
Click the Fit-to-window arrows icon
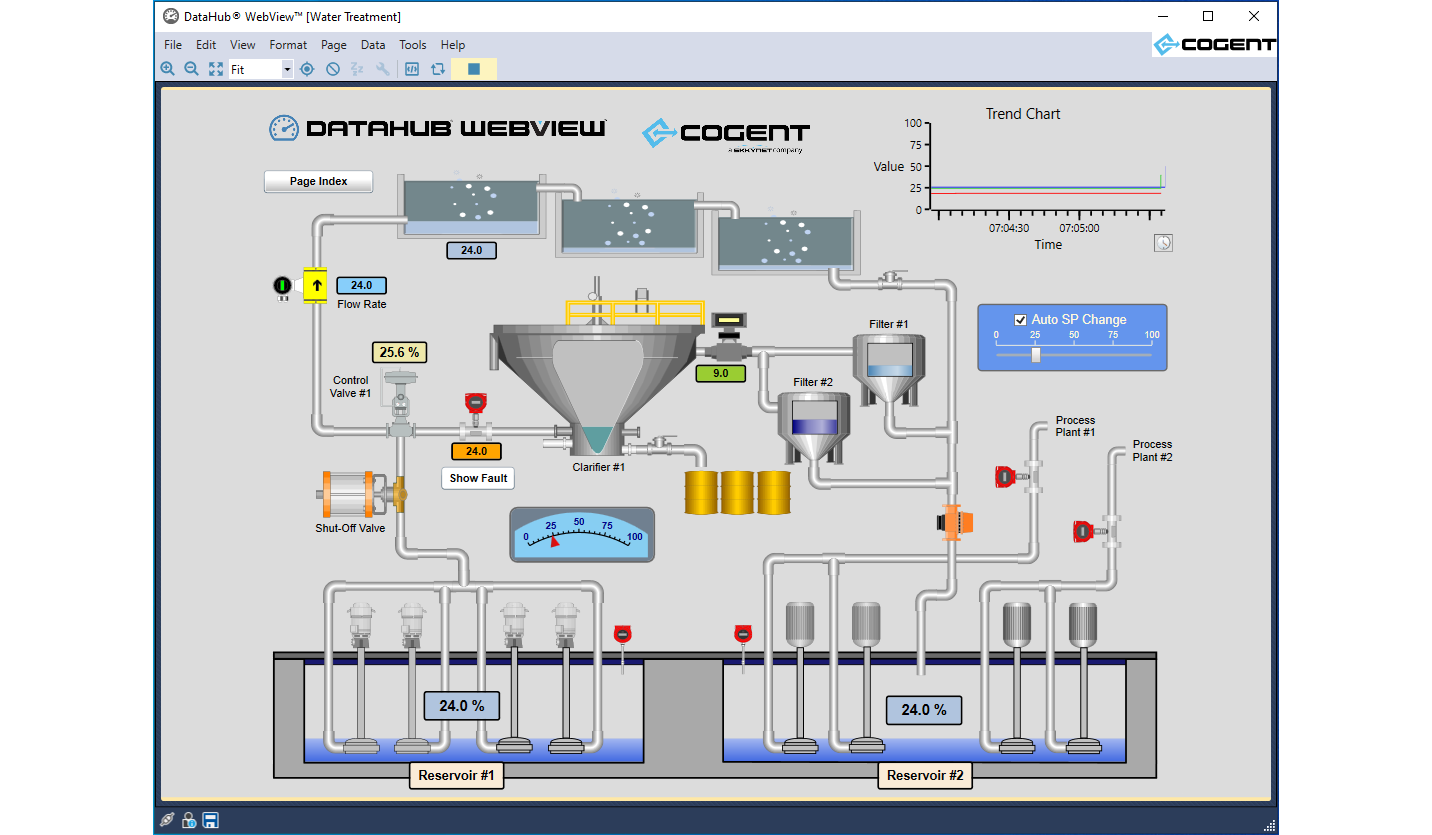(x=216, y=68)
